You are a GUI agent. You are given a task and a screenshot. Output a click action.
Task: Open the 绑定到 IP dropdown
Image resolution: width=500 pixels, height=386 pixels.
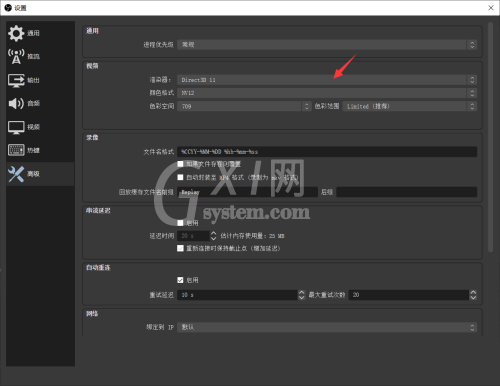(327, 327)
